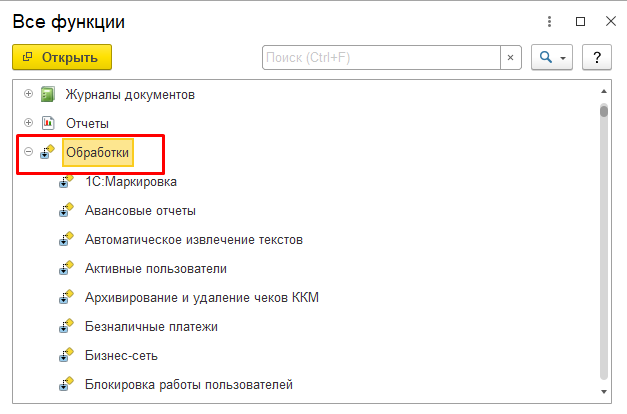
Task: Select Блокировка работы пользователей item
Action: point(189,384)
